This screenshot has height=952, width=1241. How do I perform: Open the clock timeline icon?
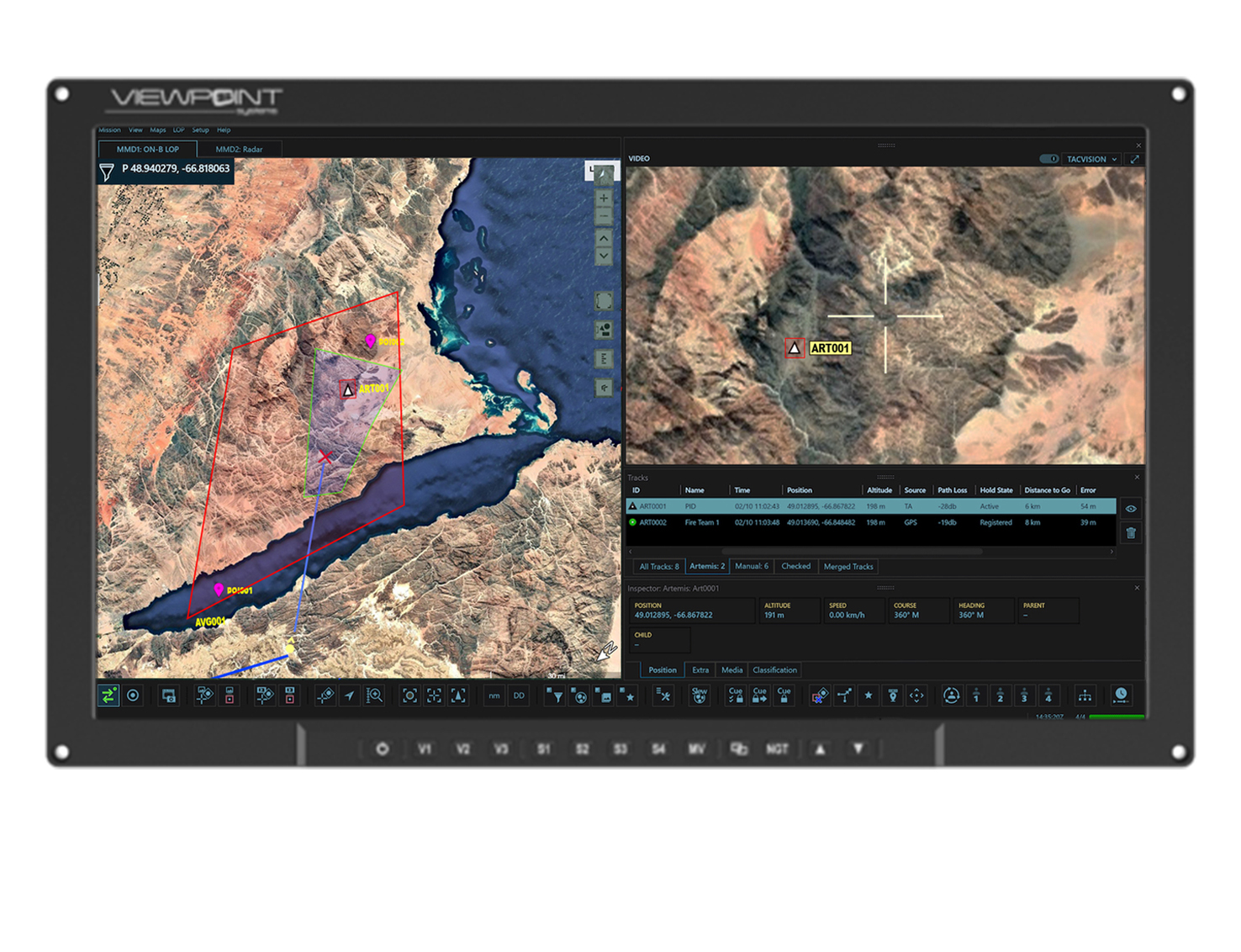click(x=1121, y=695)
